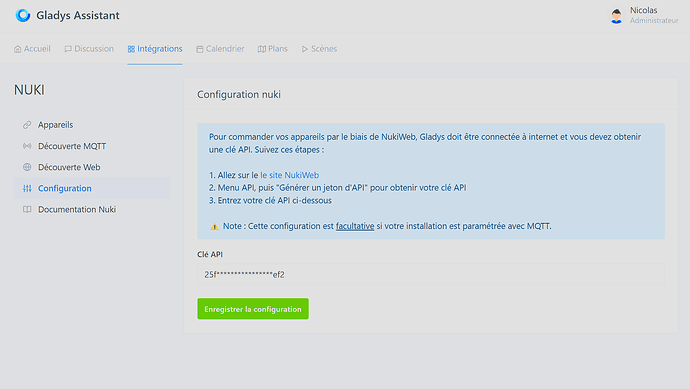Viewport: 690px width, 389px height.
Task: Click the warning triangle icon in the note
Action: [x=214, y=227]
